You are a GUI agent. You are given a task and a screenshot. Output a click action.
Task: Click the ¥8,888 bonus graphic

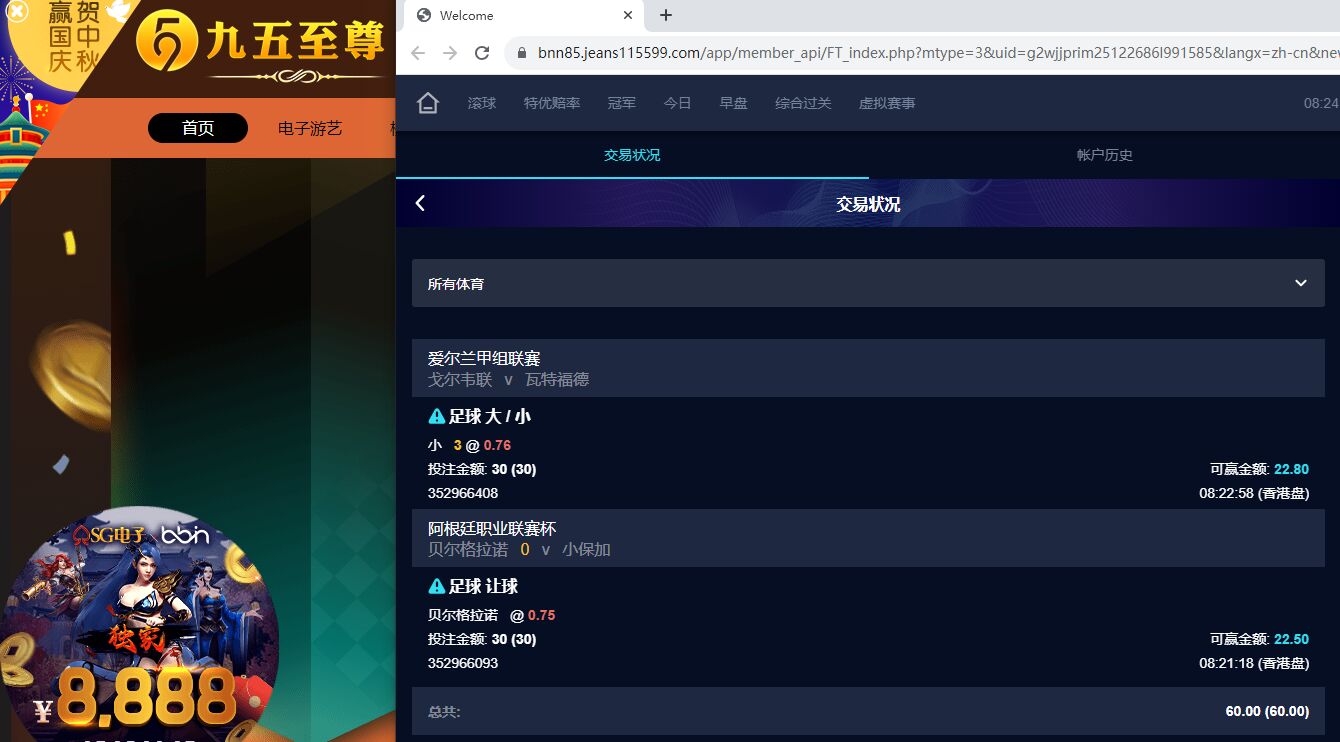tap(136, 696)
